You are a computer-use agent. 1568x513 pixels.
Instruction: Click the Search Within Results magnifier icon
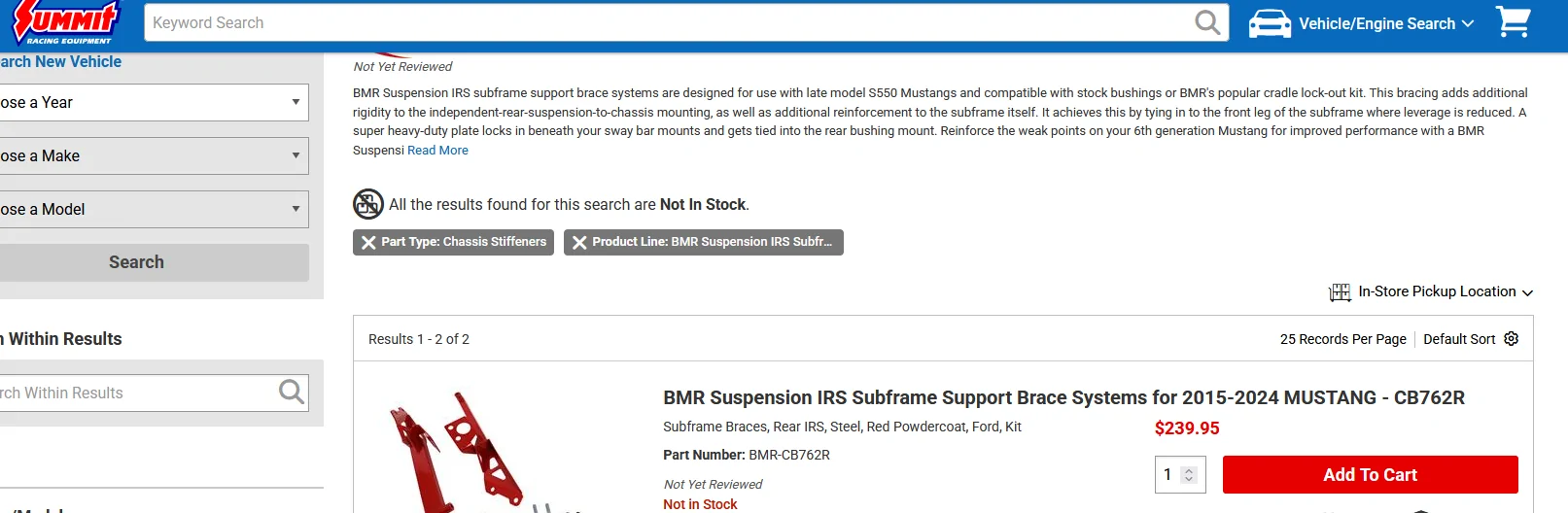(292, 392)
